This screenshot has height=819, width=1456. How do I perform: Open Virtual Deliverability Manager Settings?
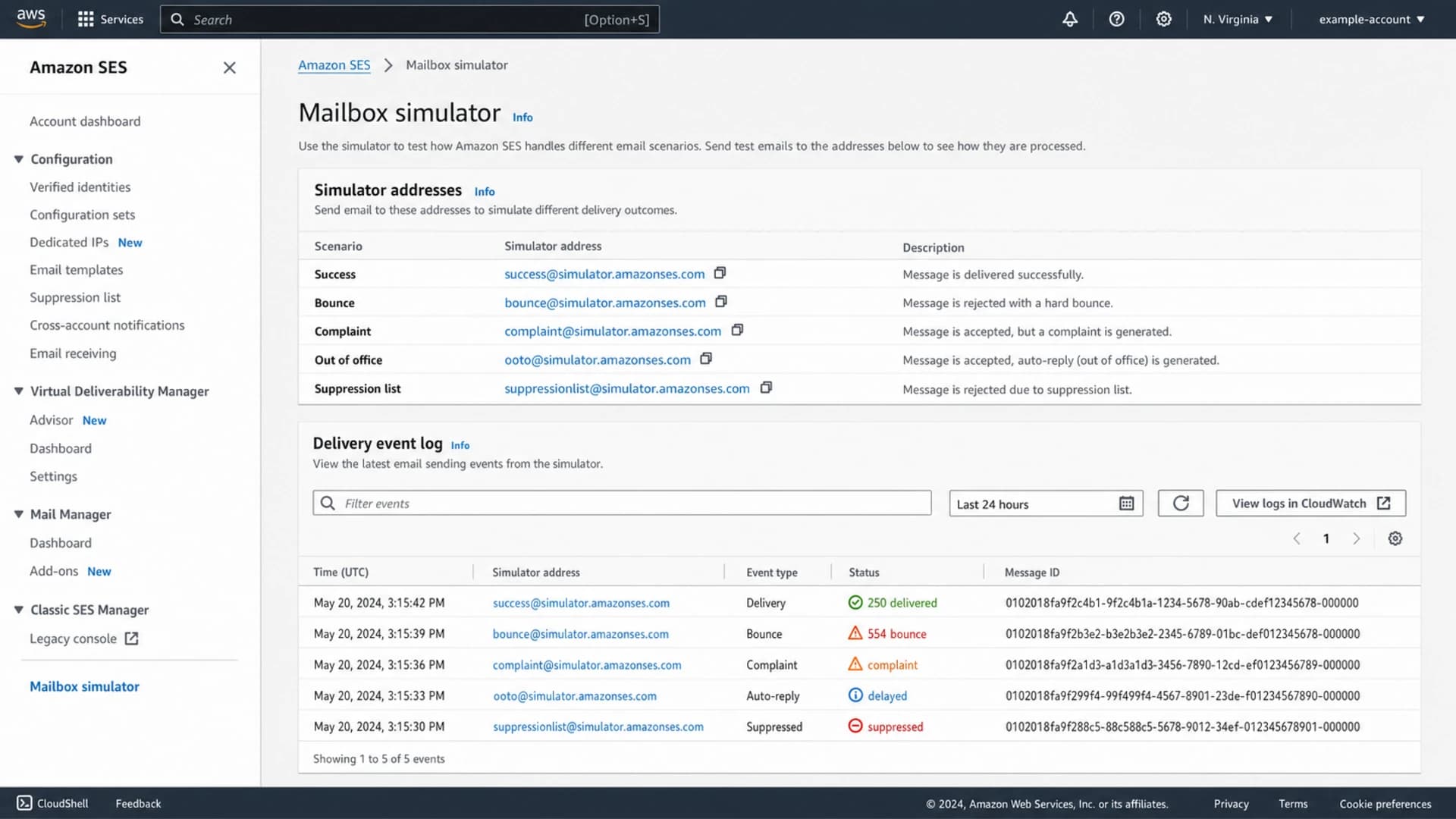[x=53, y=476]
